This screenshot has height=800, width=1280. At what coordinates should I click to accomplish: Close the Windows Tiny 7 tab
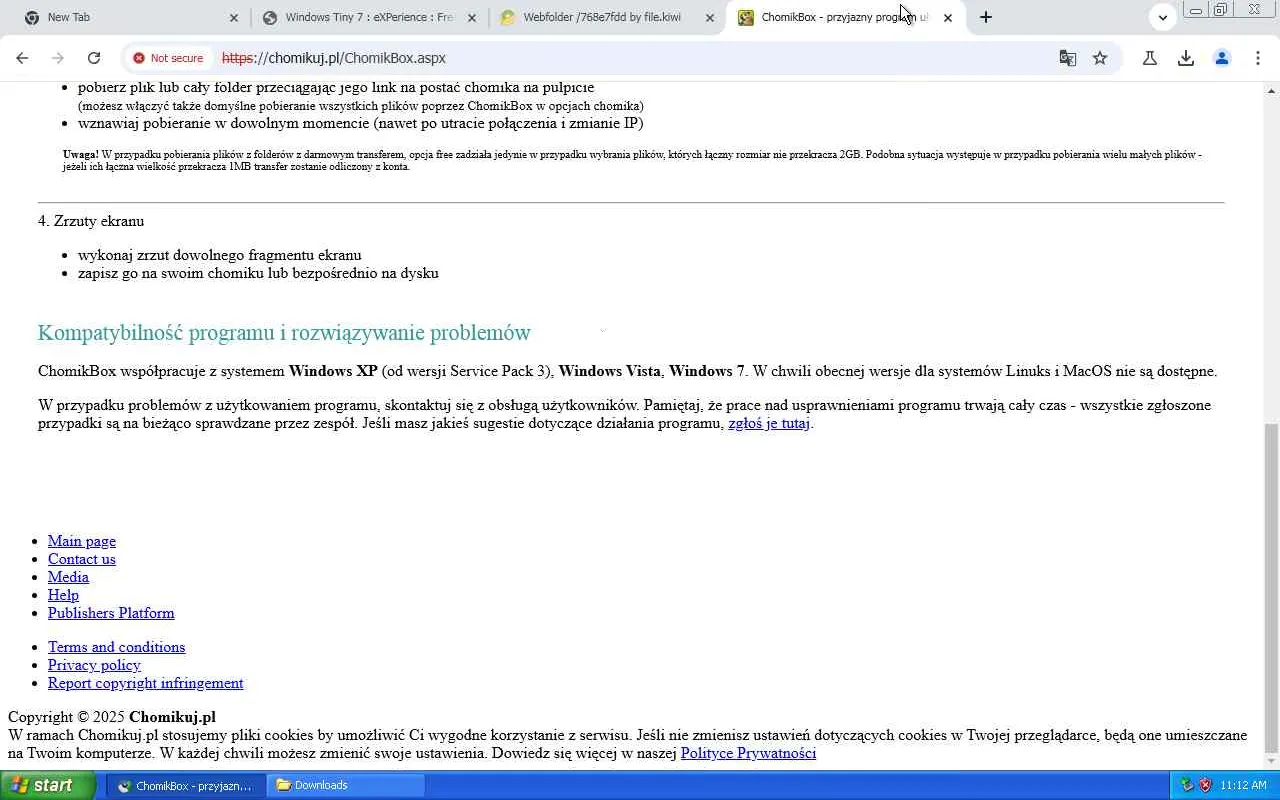pyautogui.click(x=472, y=18)
